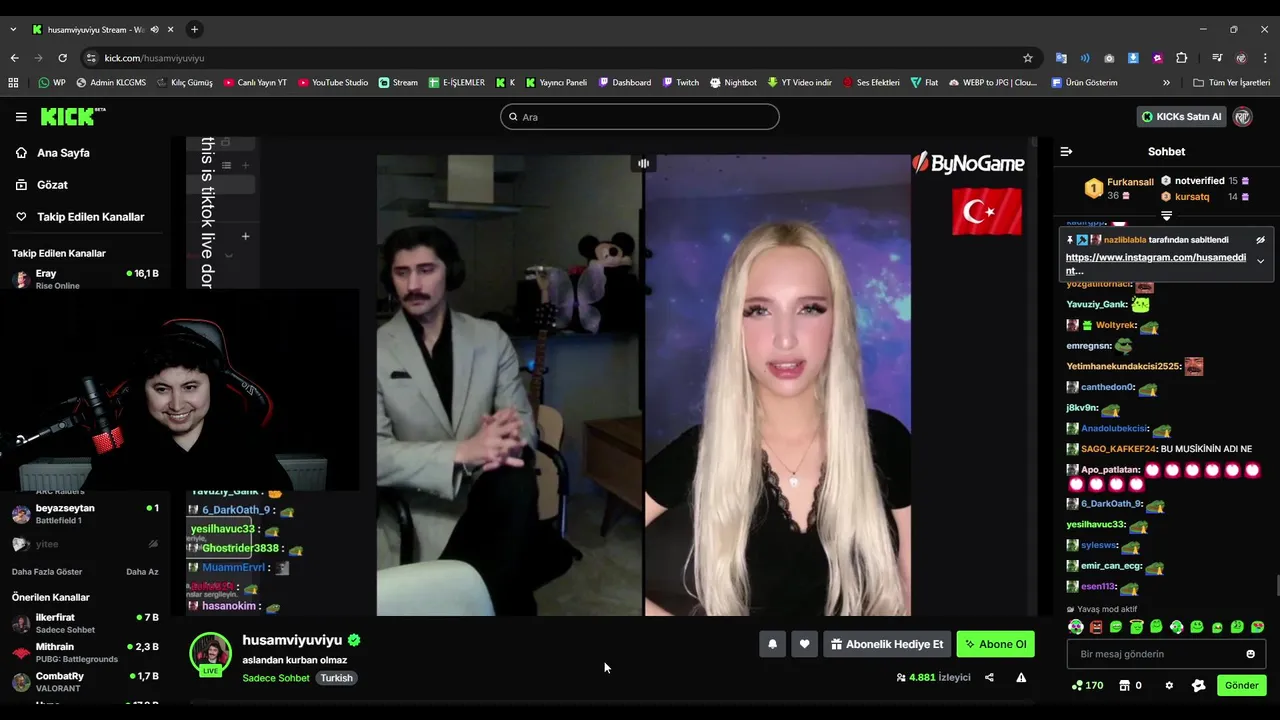1280x720 pixels.
Task: Open ilkerfirat recommended channel
Action: pos(84,624)
